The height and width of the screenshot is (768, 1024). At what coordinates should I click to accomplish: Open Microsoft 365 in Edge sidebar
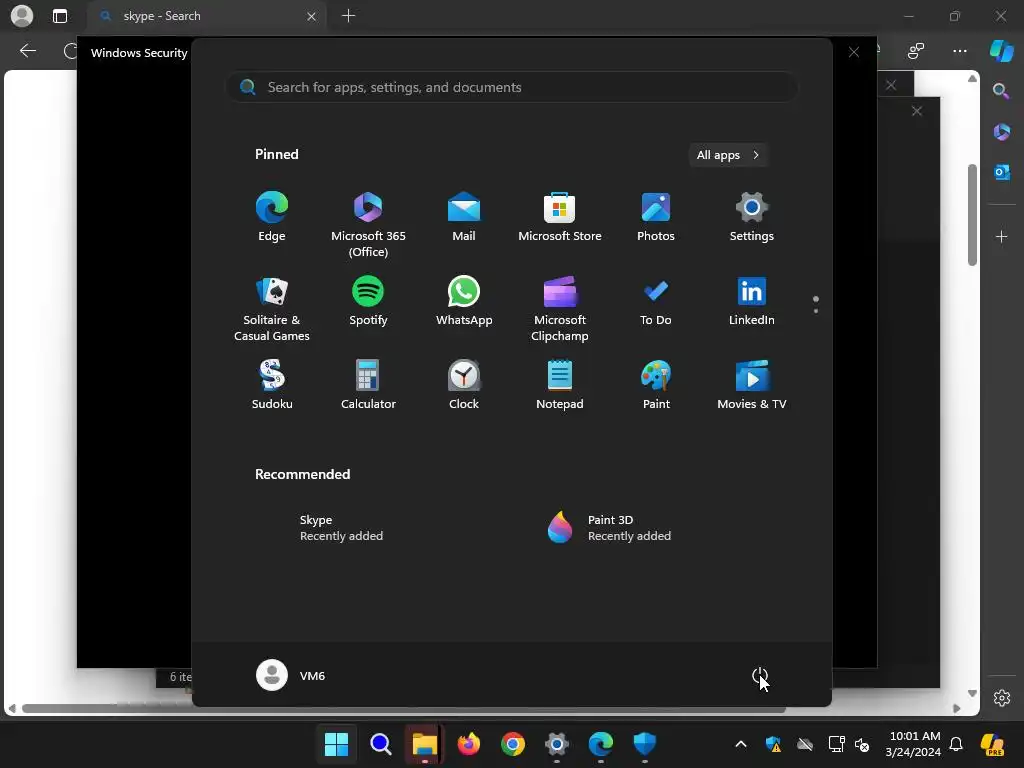pyautogui.click(x=1001, y=131)
